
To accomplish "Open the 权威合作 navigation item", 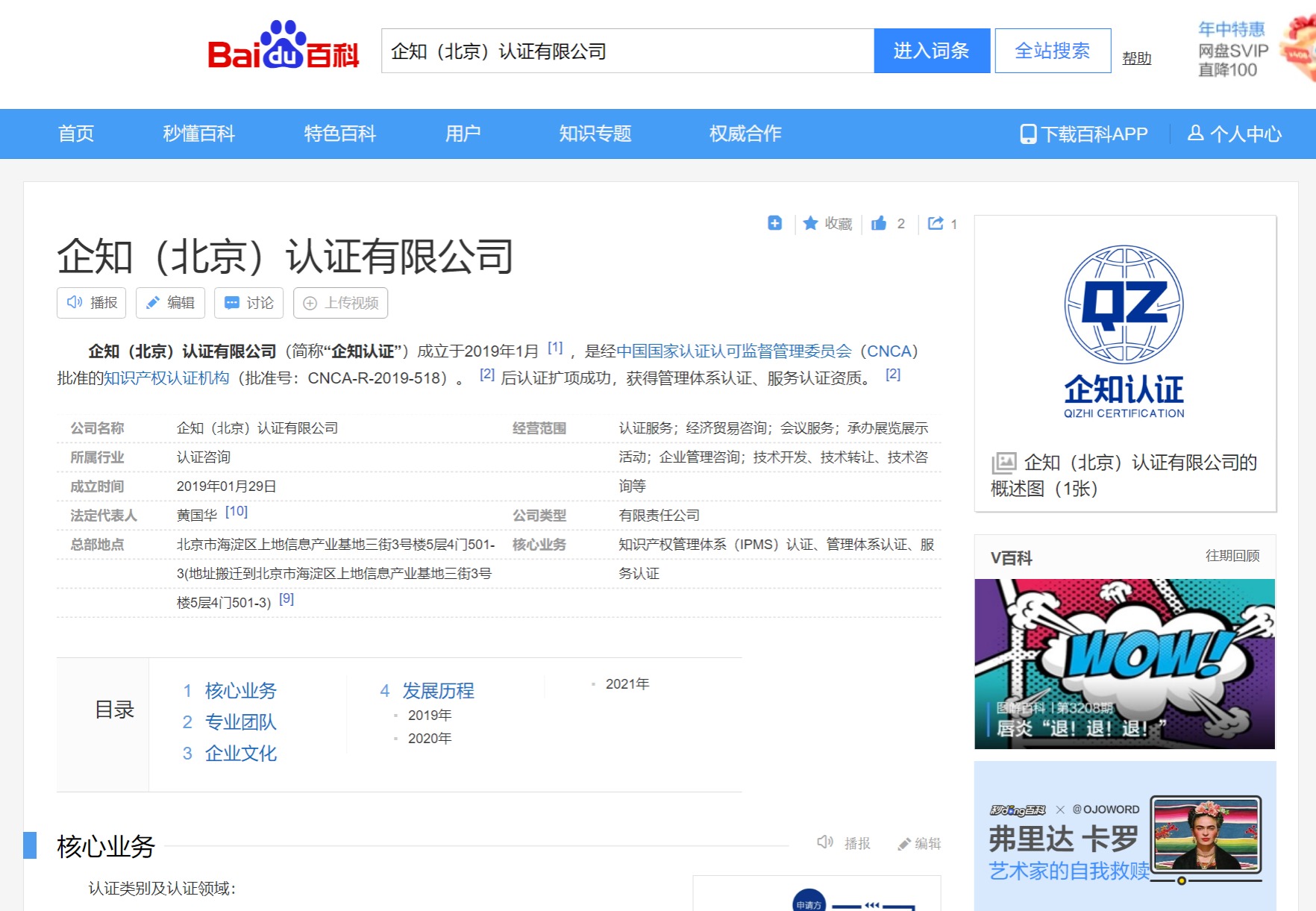I will point(745,134).
